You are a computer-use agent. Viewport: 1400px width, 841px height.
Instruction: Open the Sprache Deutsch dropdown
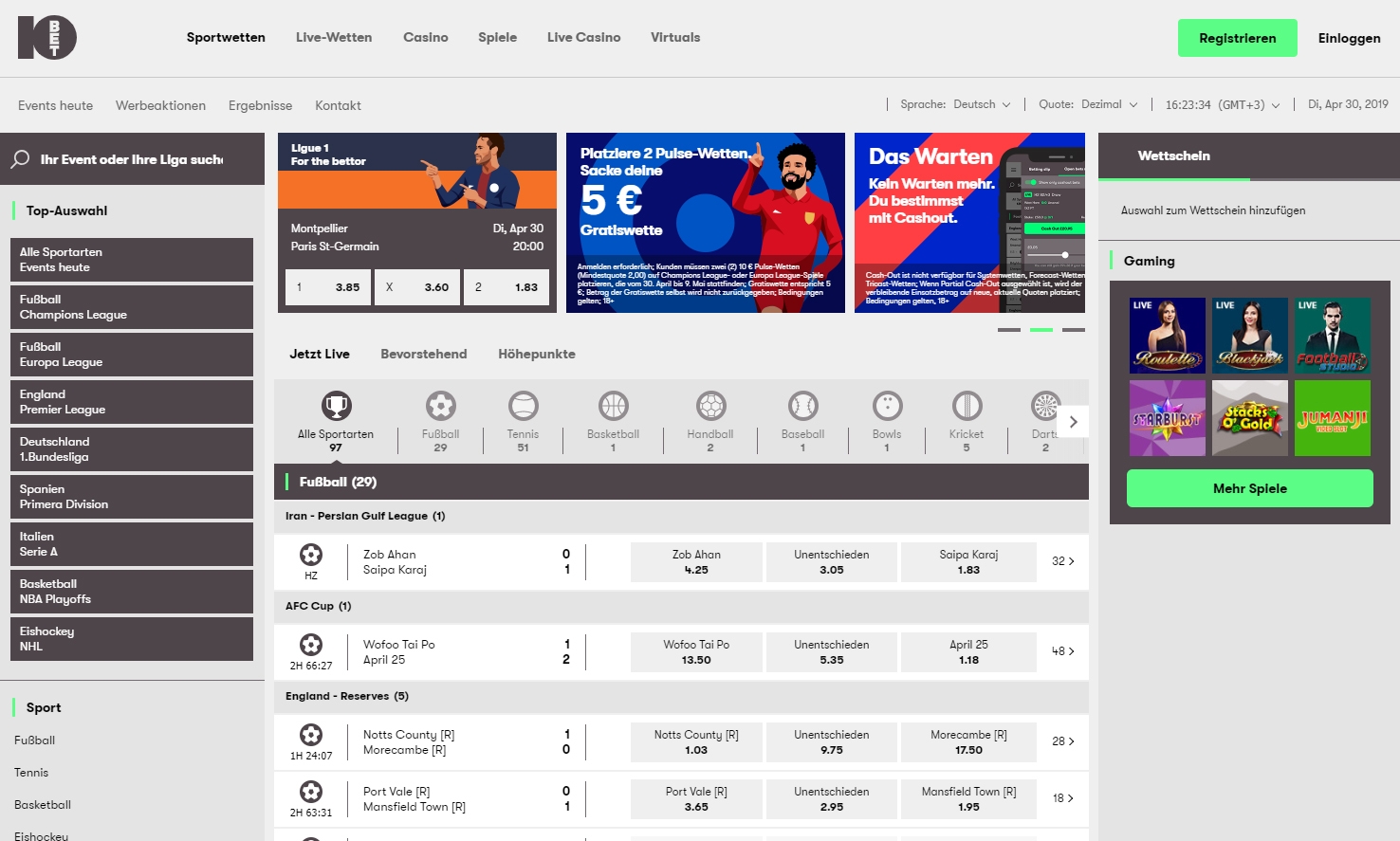pos(983,104)
